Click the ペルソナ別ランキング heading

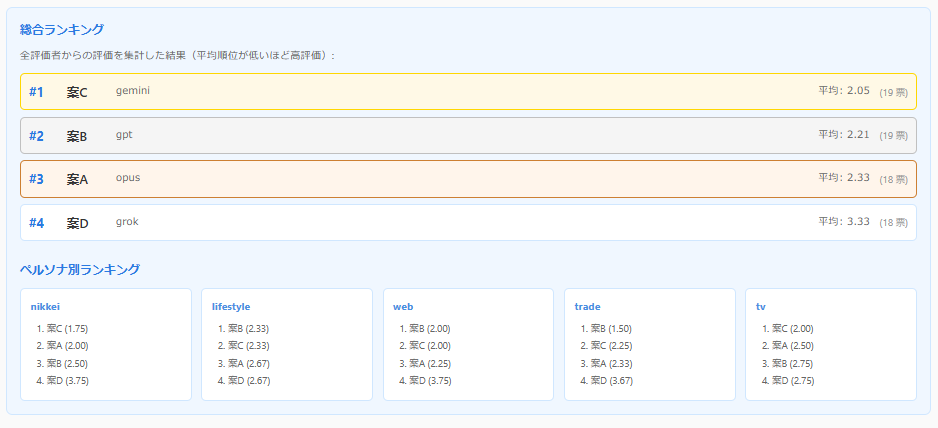click(x=79, y=269)
